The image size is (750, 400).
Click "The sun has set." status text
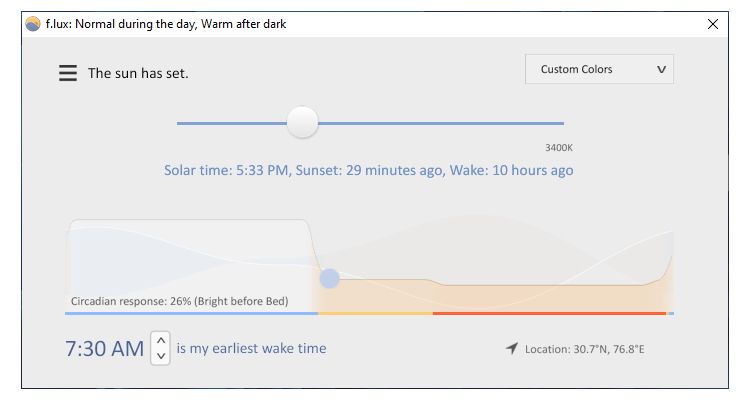(x=138, y=73)
